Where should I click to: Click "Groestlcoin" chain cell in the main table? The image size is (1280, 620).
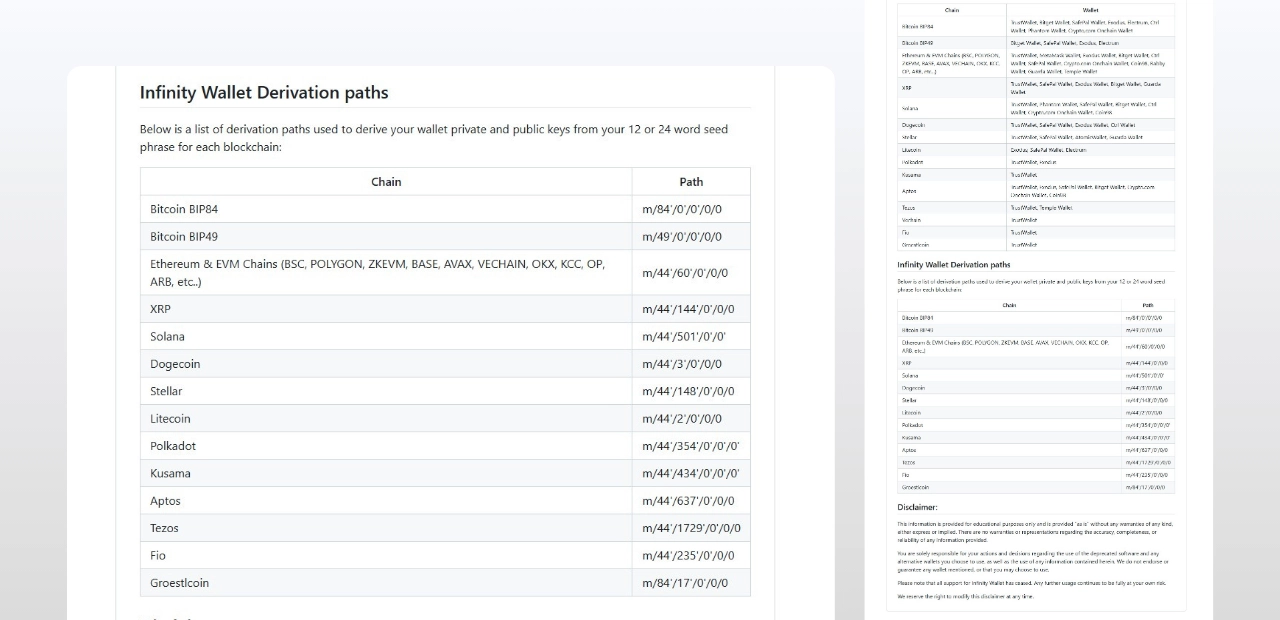coord(386,583)
